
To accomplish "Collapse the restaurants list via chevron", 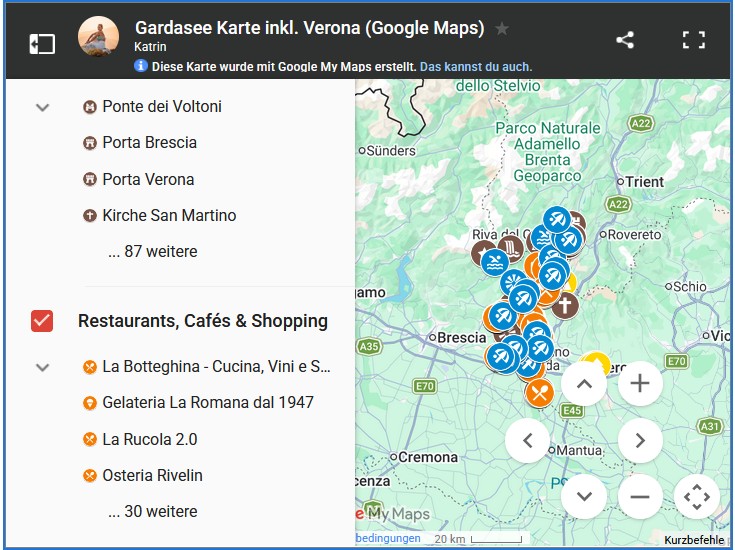I will (42, 367).
